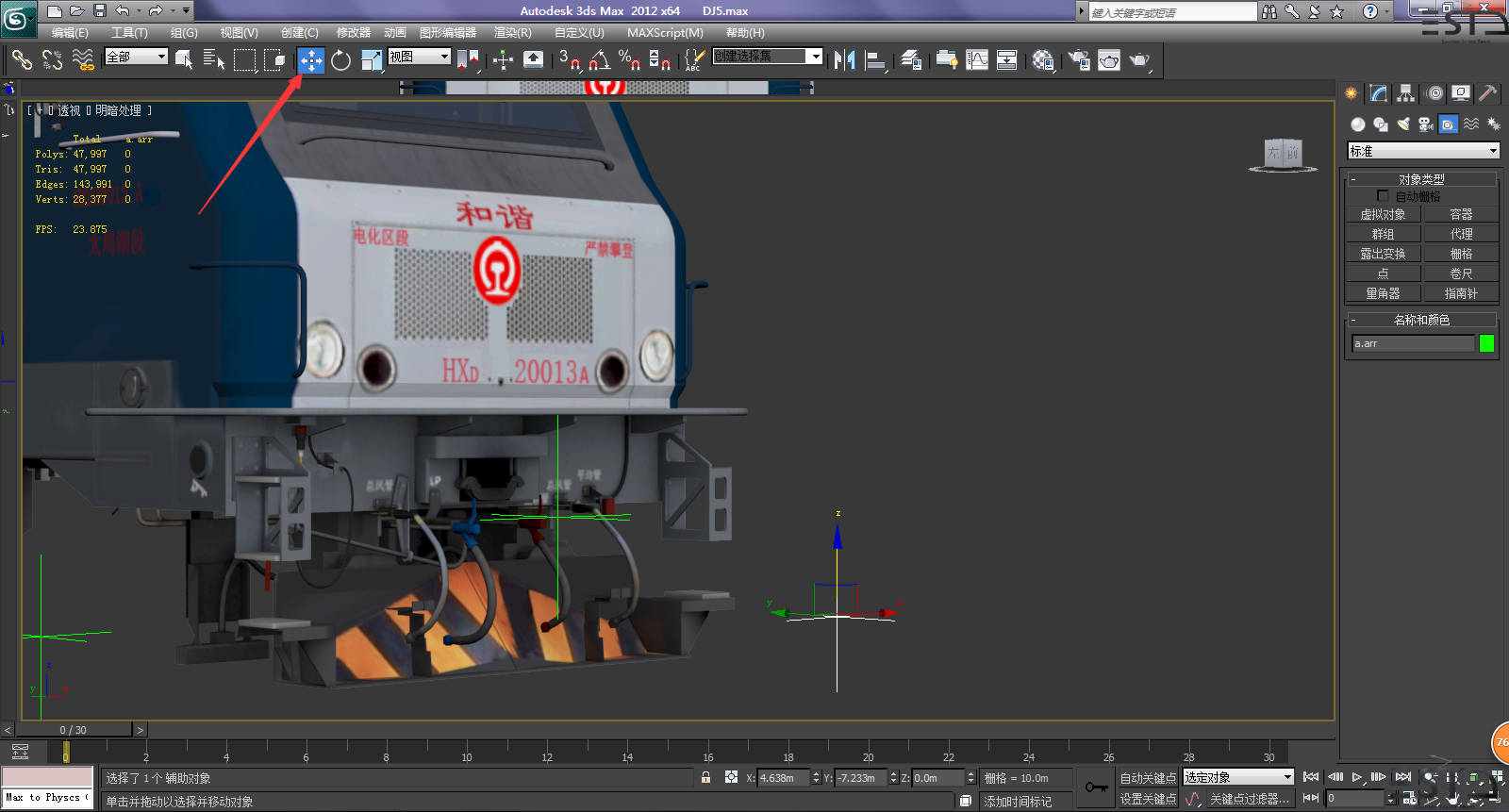Open Rendered Frame Window icon
The width and height of the screenshot is (1509, 812).
click(1109, 60)
